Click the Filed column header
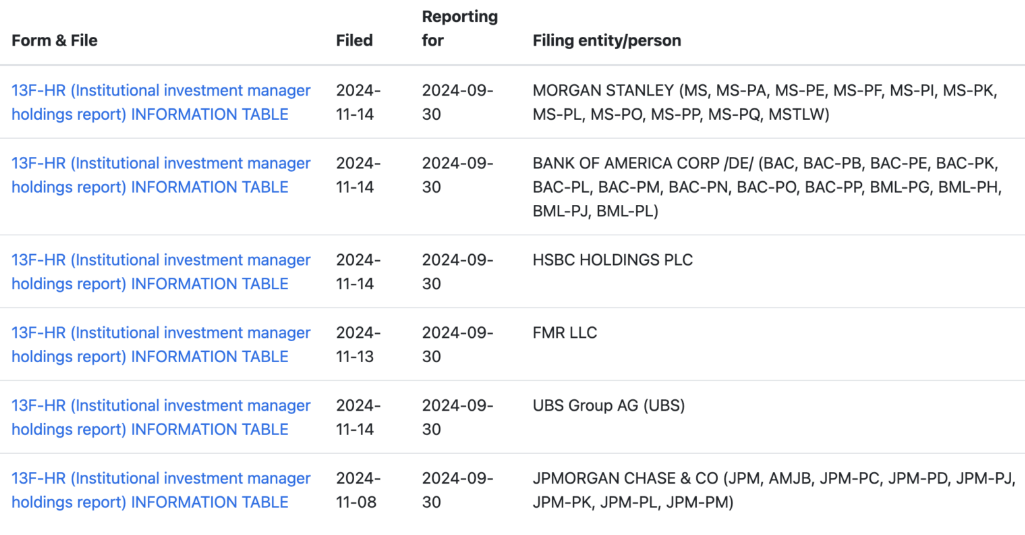Viewport: 1025px width, 535px height. click(354, 41)
